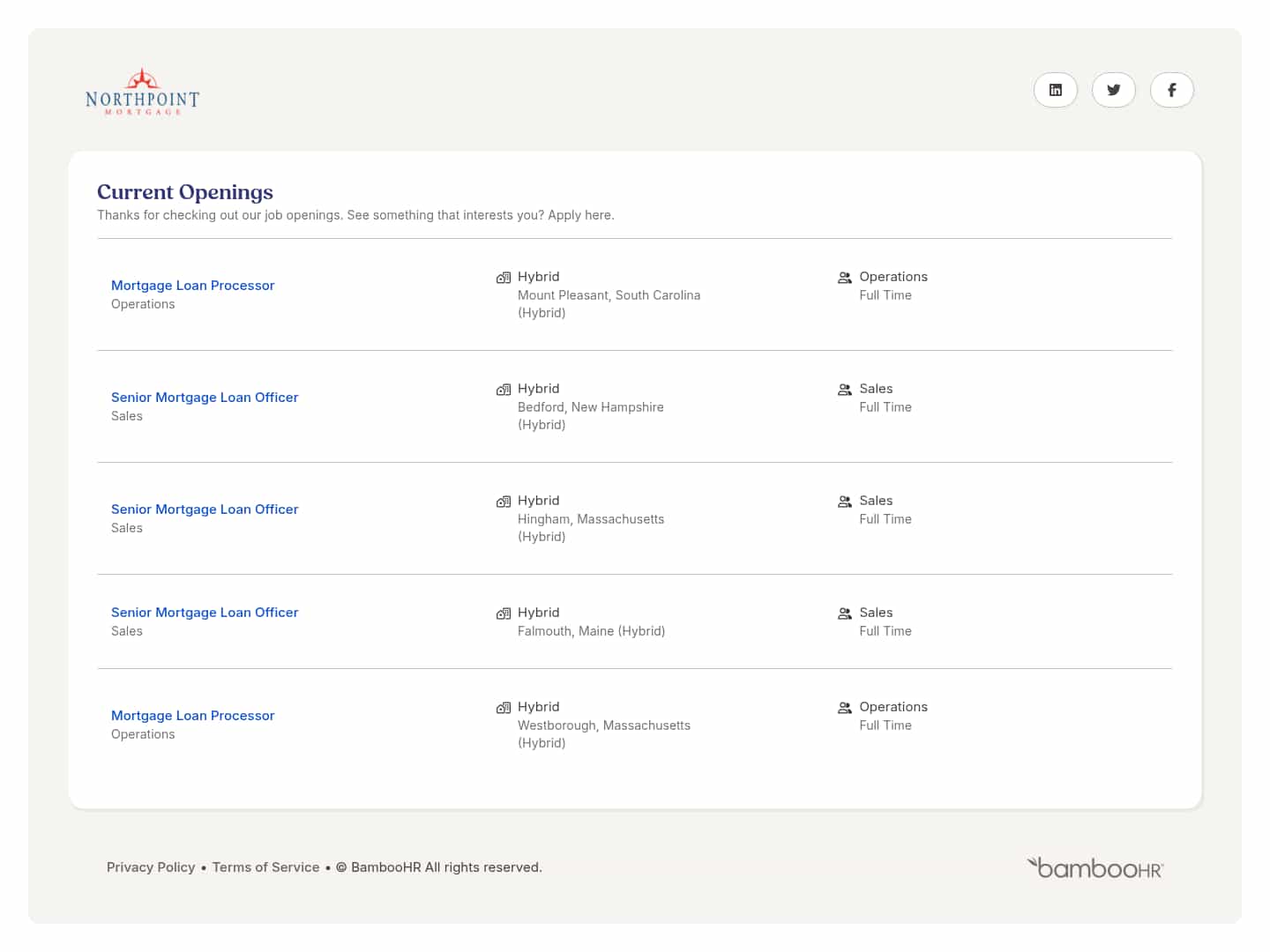The image size is (1270, 952).
Task: Open Senior Mortgage Loan Officer in Falmouth
Action: click(205, 613)
